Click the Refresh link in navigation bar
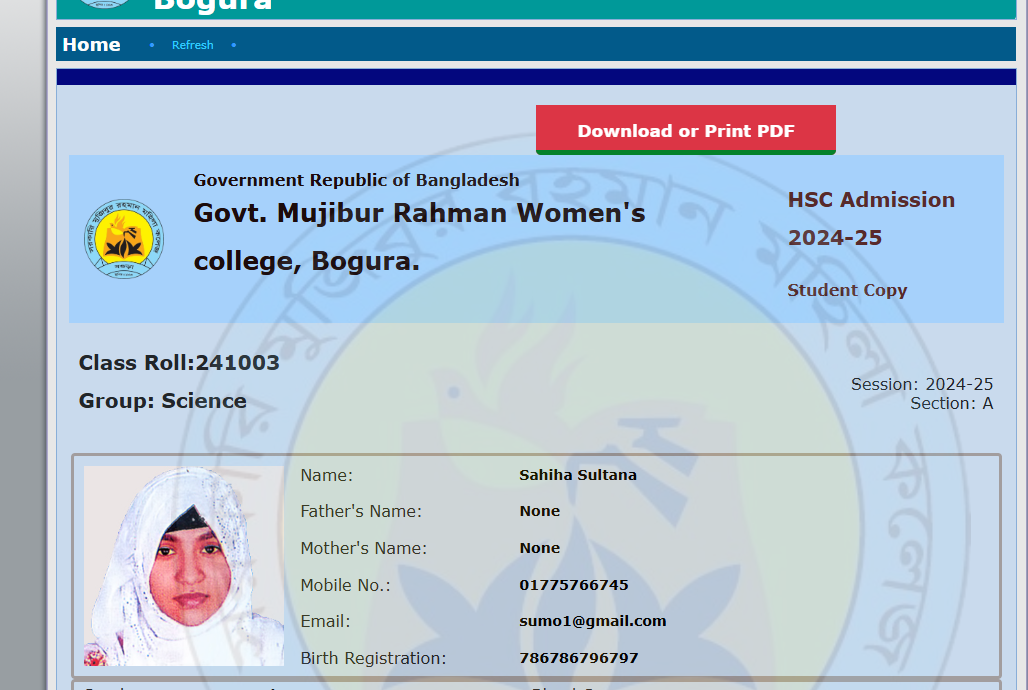Viewport: 1028px width, 690px height. (192, 45)
